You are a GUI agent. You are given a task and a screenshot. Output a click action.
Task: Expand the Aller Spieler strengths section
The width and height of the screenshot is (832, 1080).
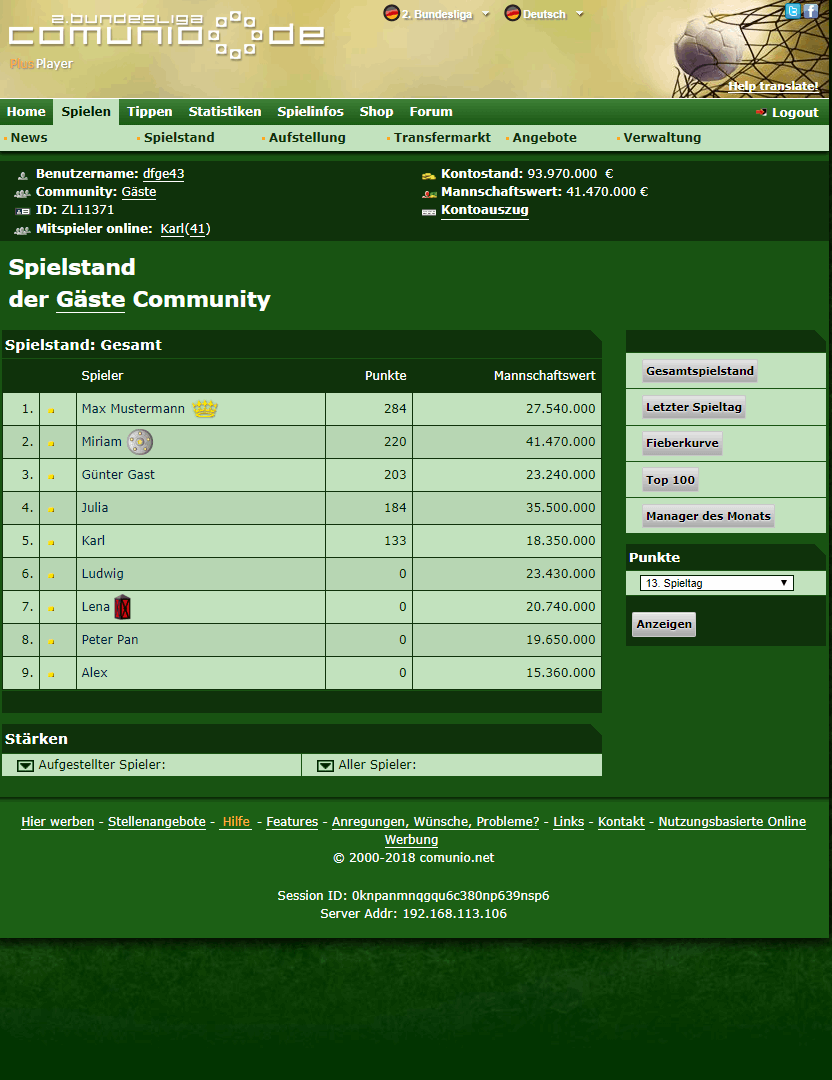pos(325,766)
